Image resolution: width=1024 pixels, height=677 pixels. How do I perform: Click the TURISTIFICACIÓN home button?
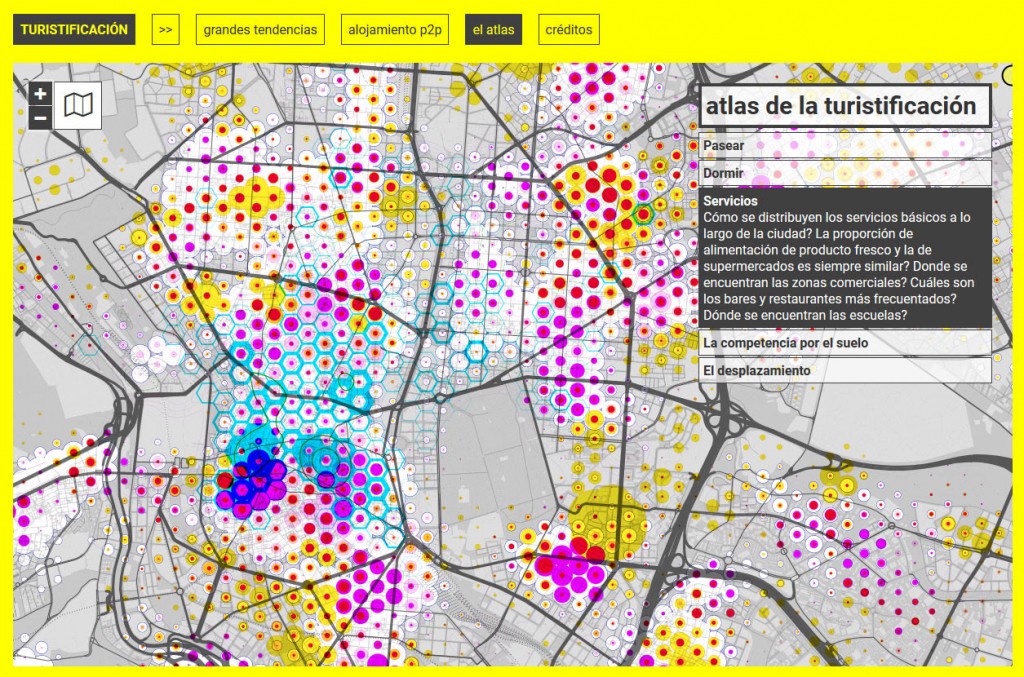[x=75, y=30]
